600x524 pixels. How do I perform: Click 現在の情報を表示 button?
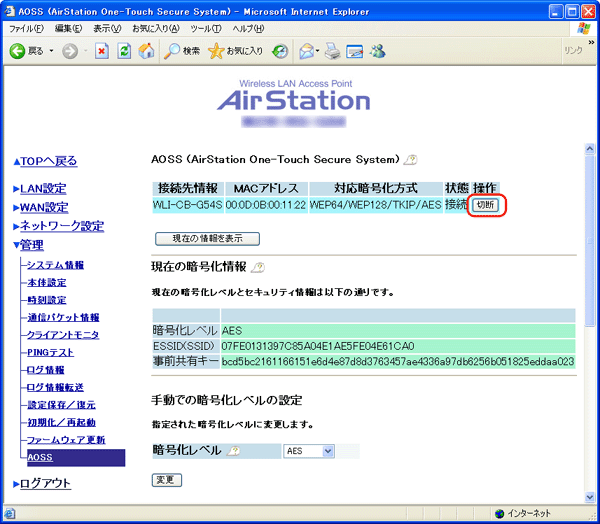(207, 238)
